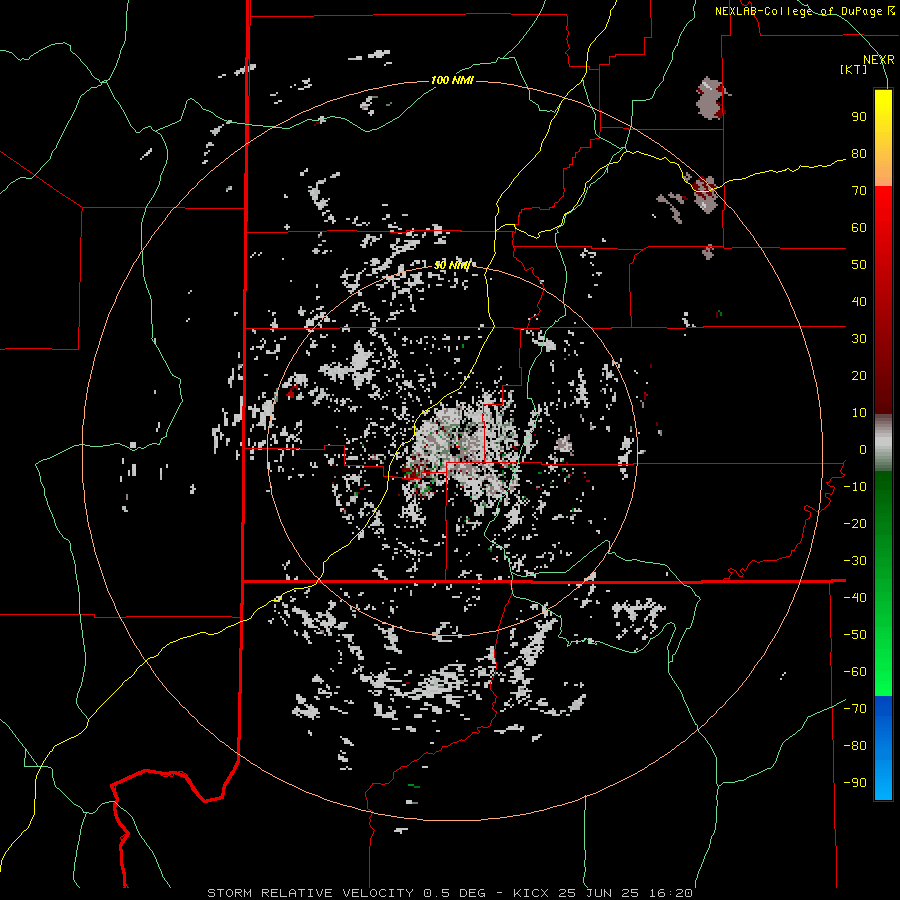
Task: Click the 80 value on velocity scale
Action: click(859, 154)
